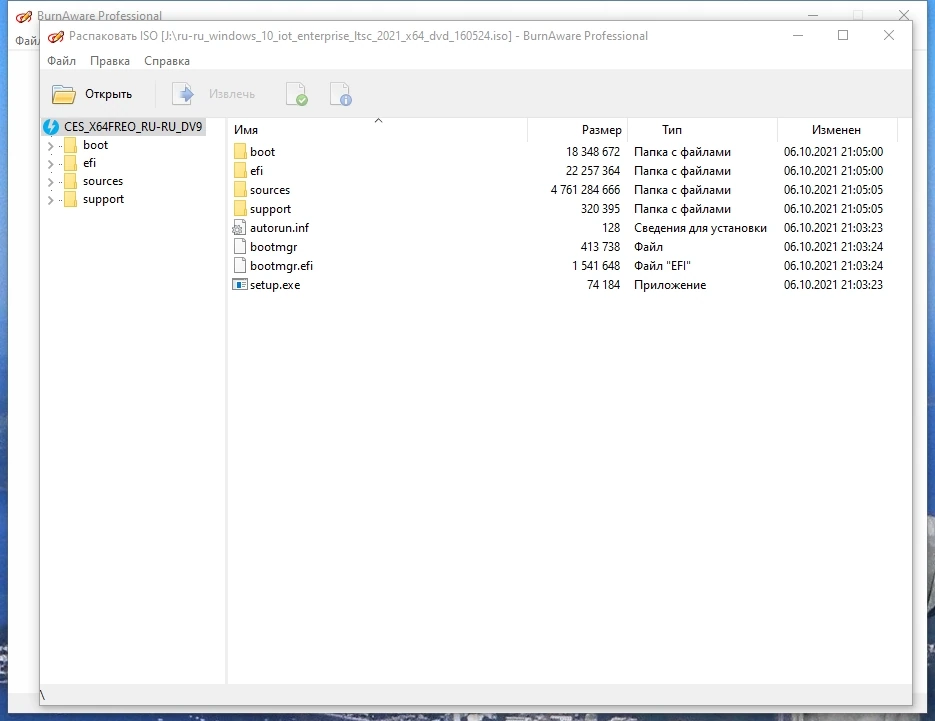Select the bootmgr file name
This screenshot has height=721, width=935.
[x=274, y=246]
